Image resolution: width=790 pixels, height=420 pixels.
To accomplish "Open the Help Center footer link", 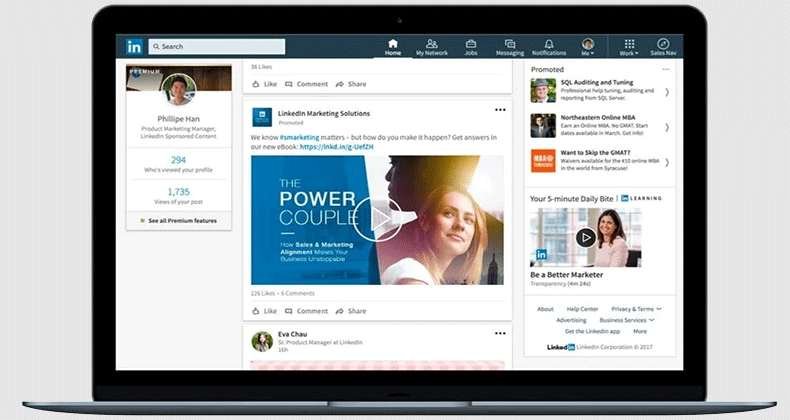I will coord(582,309).
